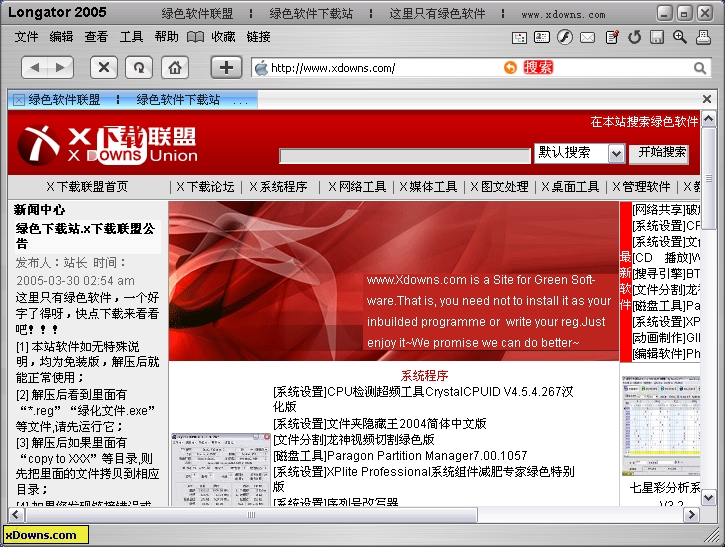This screenshot has height=547, width=725.
Task: Close the tab via its small X box
Action: (x=18, y=100)
